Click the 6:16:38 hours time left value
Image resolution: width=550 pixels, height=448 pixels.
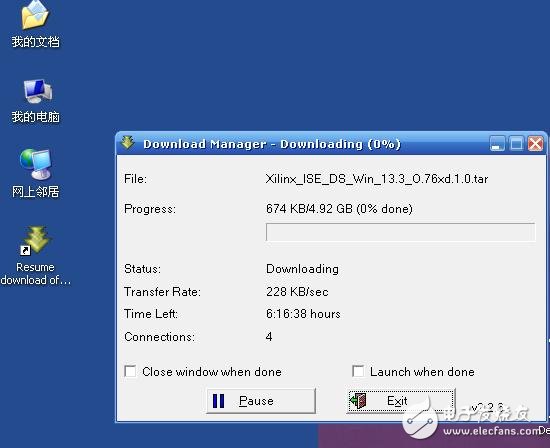pyautogui.click(x=303, y=314)
